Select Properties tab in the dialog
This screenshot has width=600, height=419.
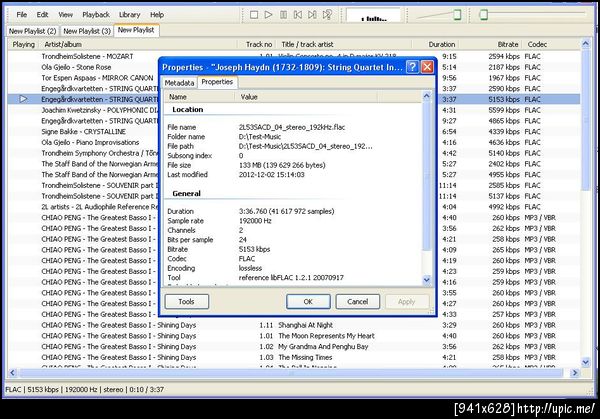[217, 82]
